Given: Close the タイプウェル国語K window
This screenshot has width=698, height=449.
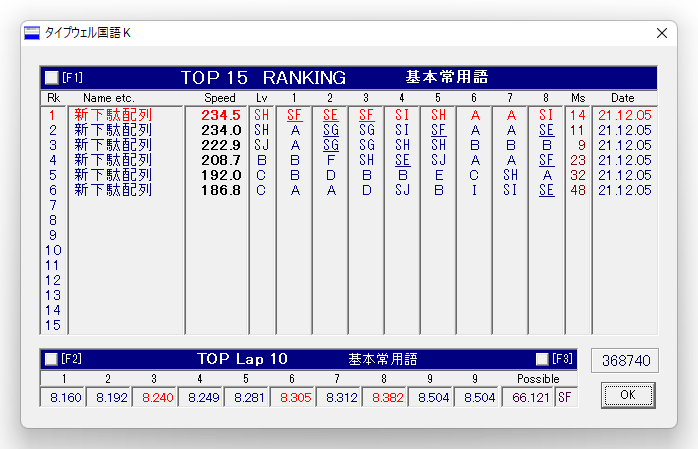Looking at the screenshot, I should (662, 33).
